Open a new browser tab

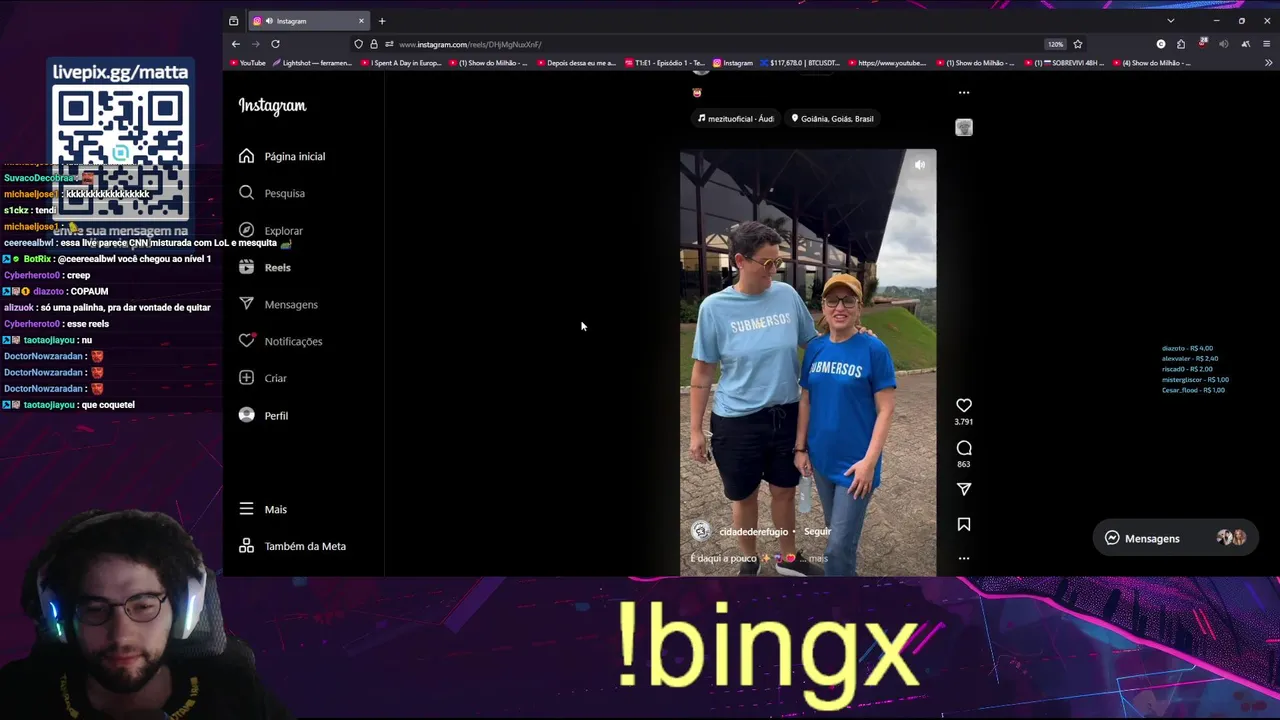click(x=381, y=21)
